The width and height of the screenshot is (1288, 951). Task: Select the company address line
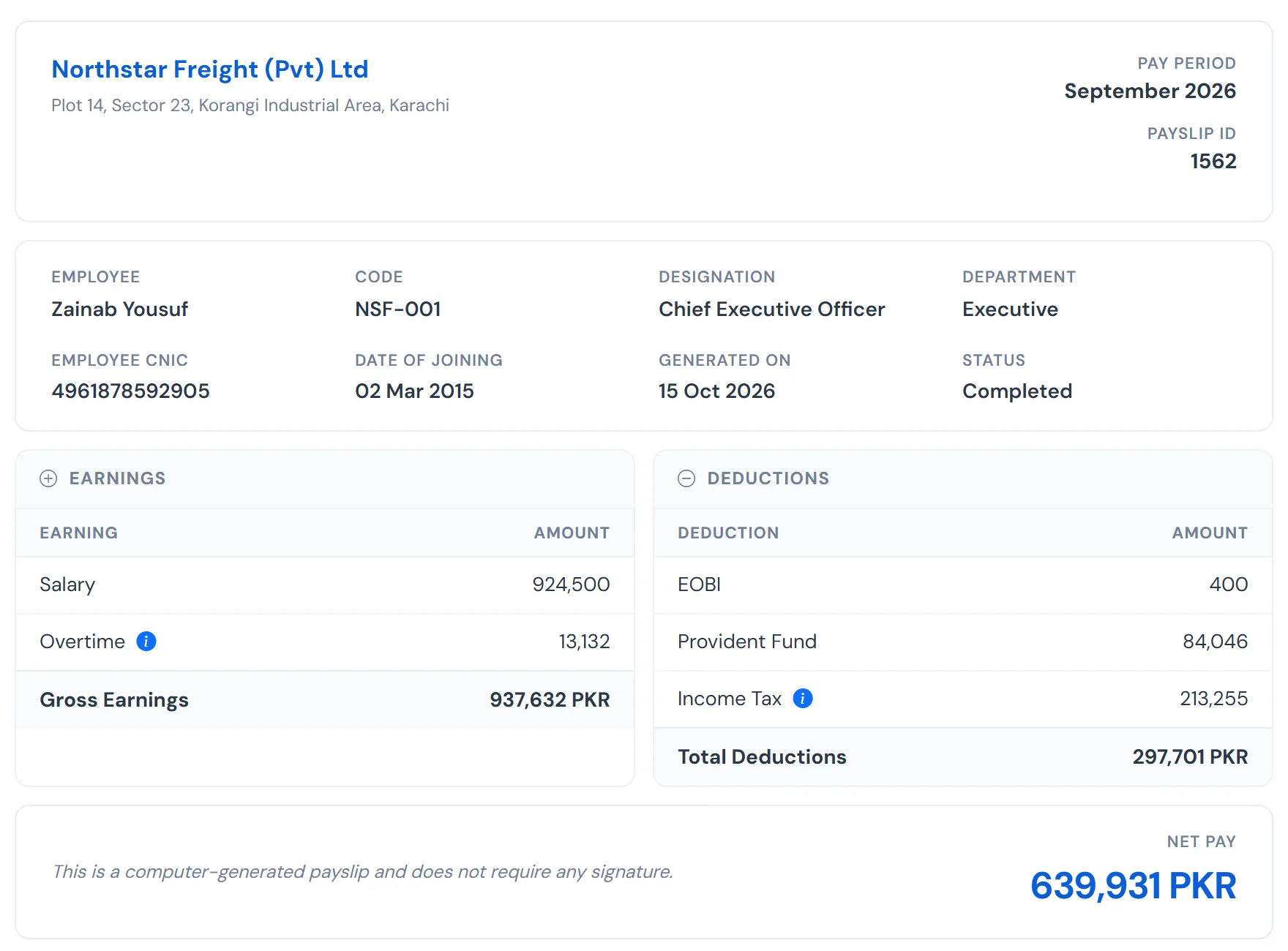(250, 105)
